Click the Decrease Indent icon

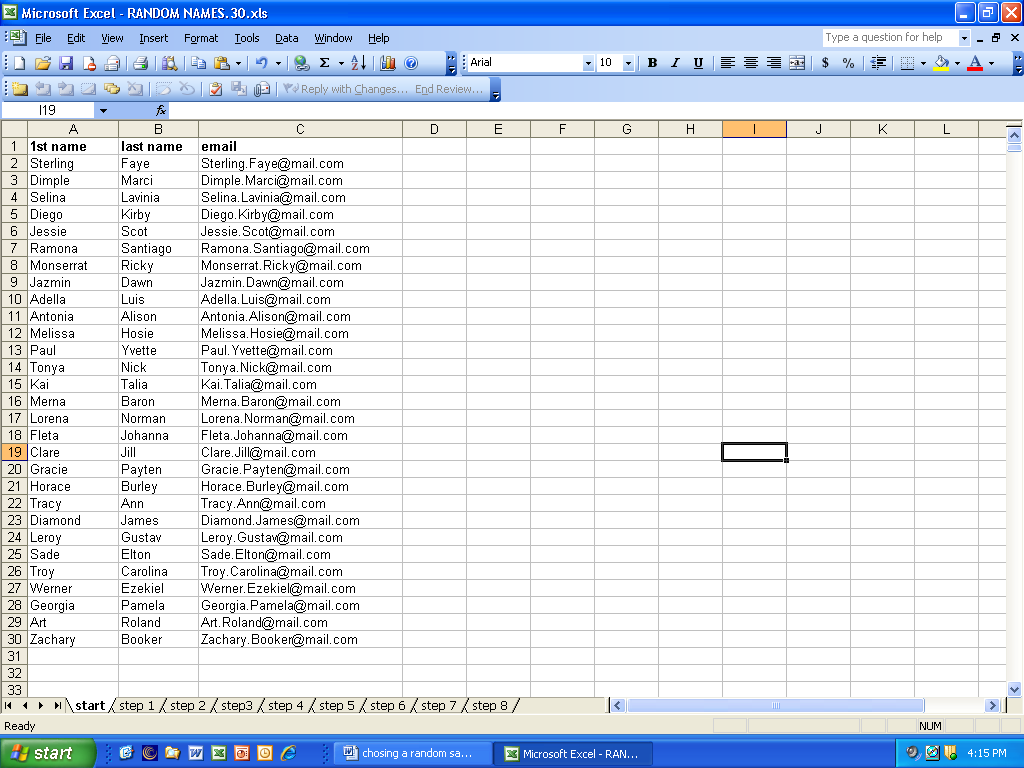878,63
